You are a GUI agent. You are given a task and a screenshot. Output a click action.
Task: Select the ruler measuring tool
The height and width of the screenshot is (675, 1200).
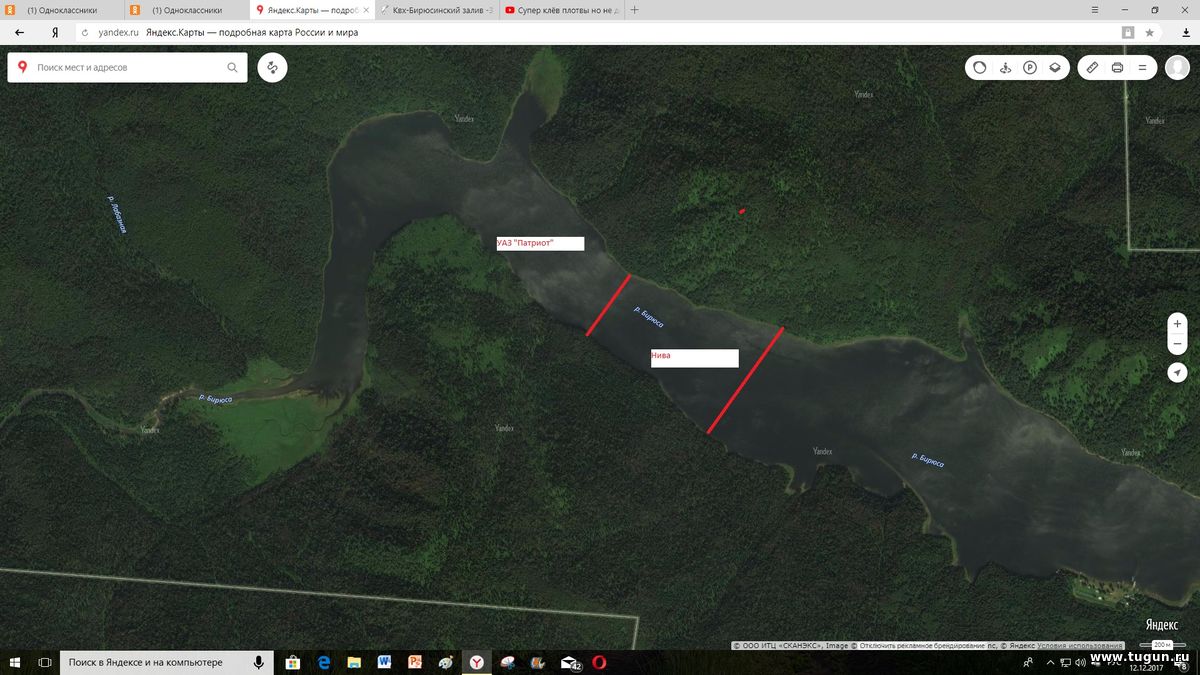1092,68
